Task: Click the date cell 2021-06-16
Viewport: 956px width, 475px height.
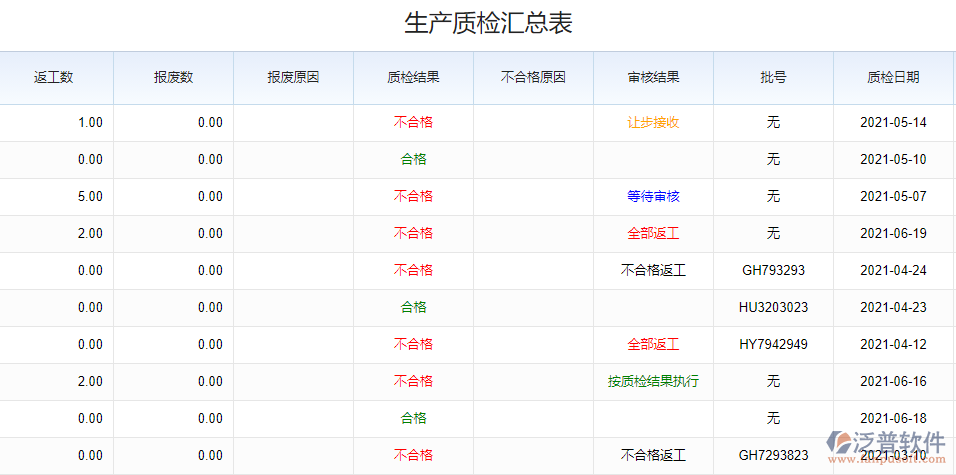Action: pyautogui.click(x=893, y=382)
